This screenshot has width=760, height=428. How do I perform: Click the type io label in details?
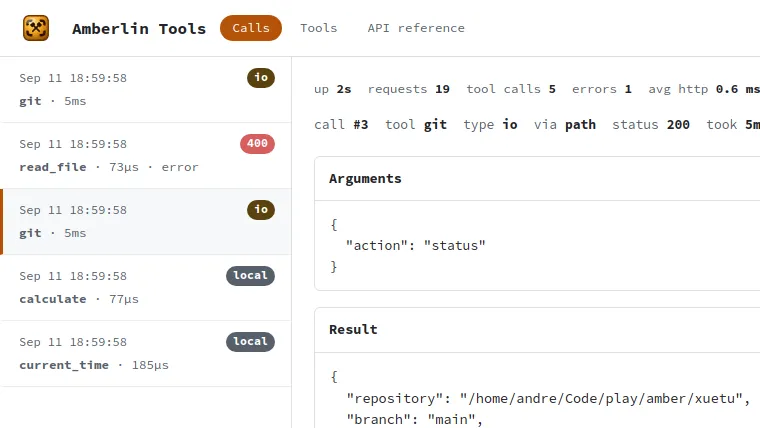pos(490,125)
